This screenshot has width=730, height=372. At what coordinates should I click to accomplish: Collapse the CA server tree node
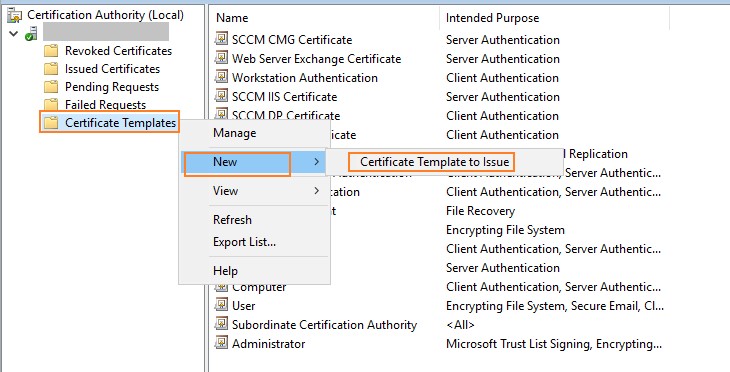14,34
